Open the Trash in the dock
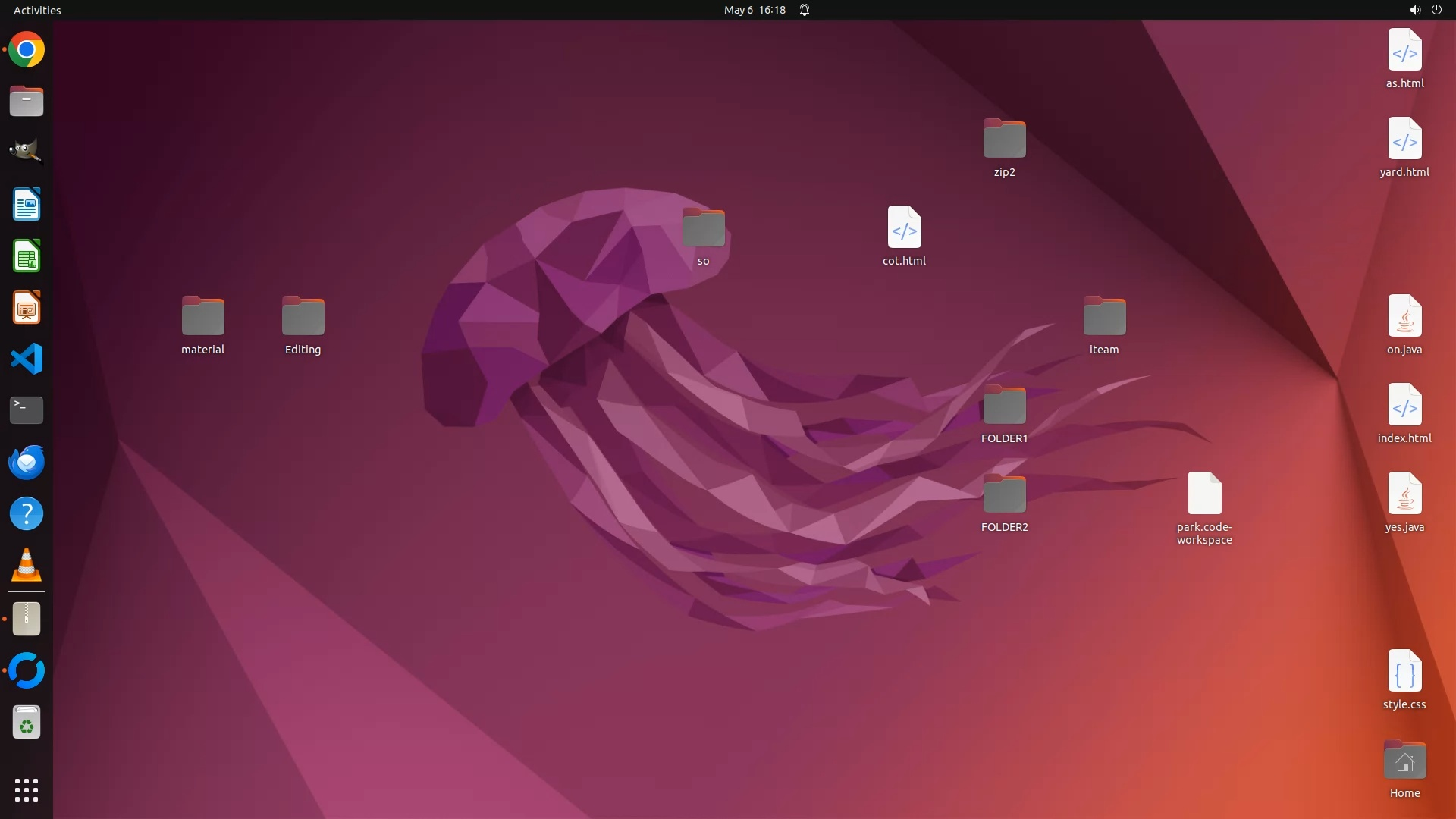Screen dimensions: 1456x819 pos(27,723)
